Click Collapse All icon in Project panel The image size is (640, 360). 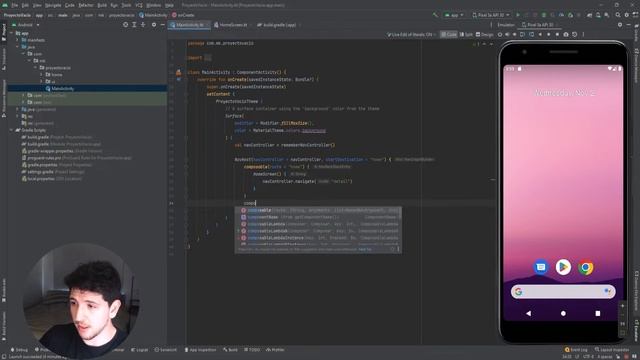143,25
